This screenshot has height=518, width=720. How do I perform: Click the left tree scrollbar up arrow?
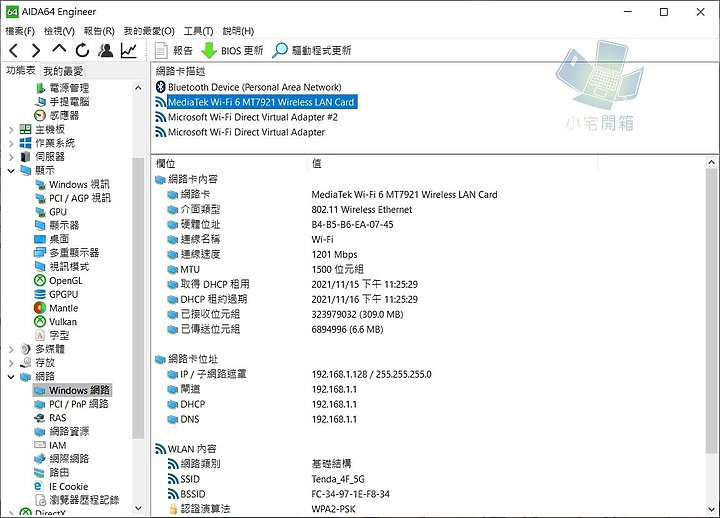coord(138,88)
